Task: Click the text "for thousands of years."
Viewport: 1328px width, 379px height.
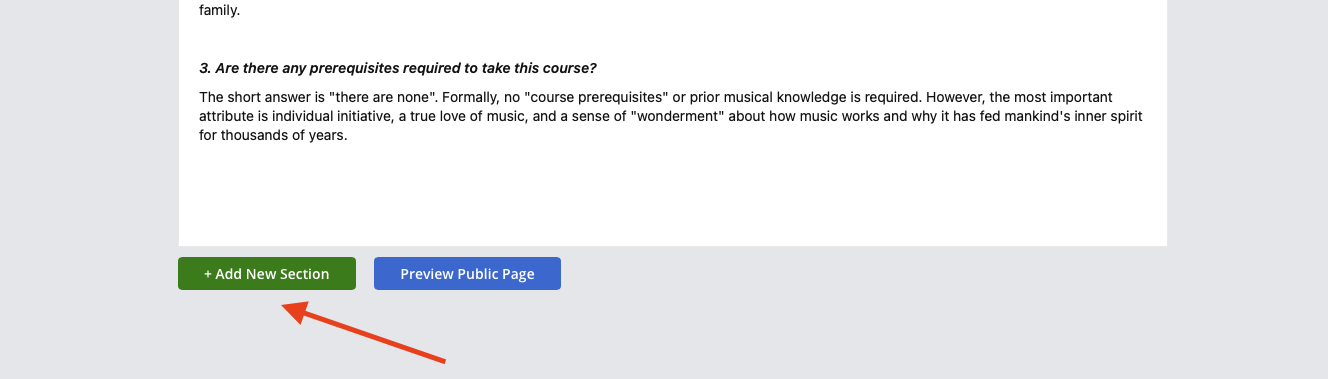Action: [273, 137]
